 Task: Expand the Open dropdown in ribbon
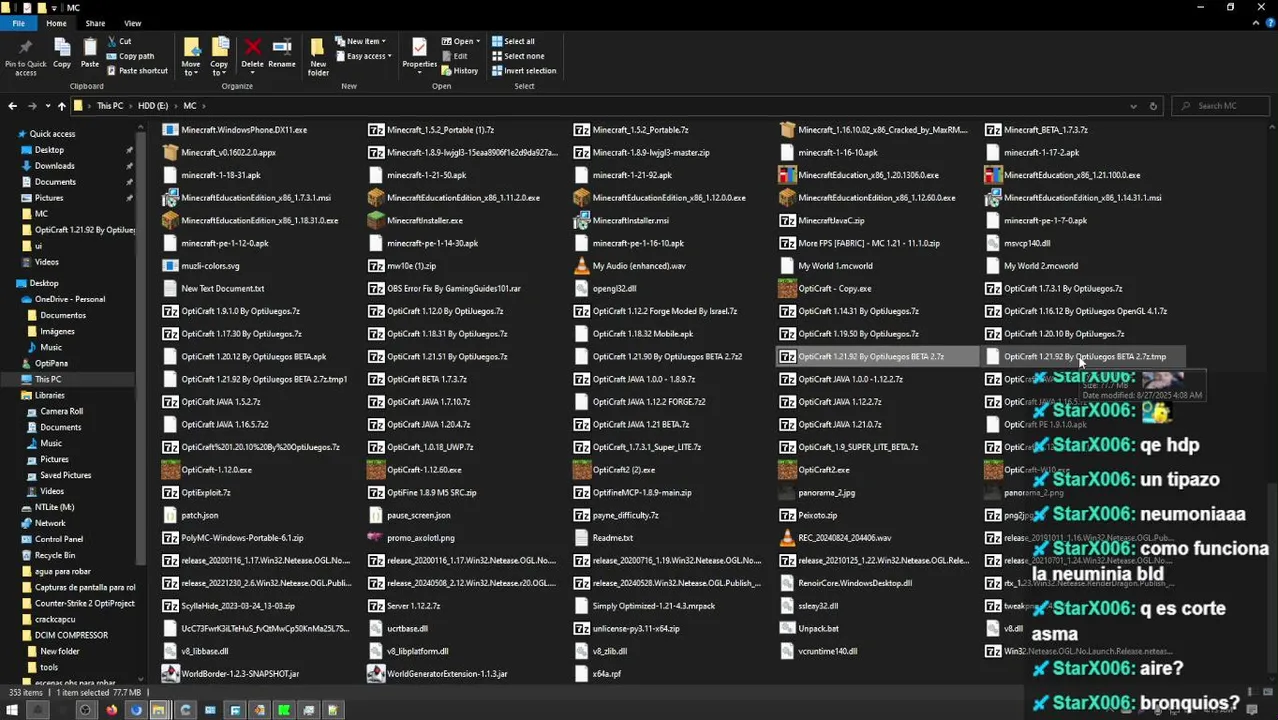[x=461, y=42]
